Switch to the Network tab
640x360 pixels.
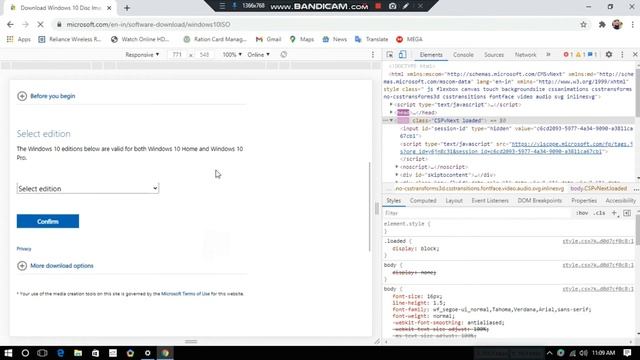(x=525, y=55)
